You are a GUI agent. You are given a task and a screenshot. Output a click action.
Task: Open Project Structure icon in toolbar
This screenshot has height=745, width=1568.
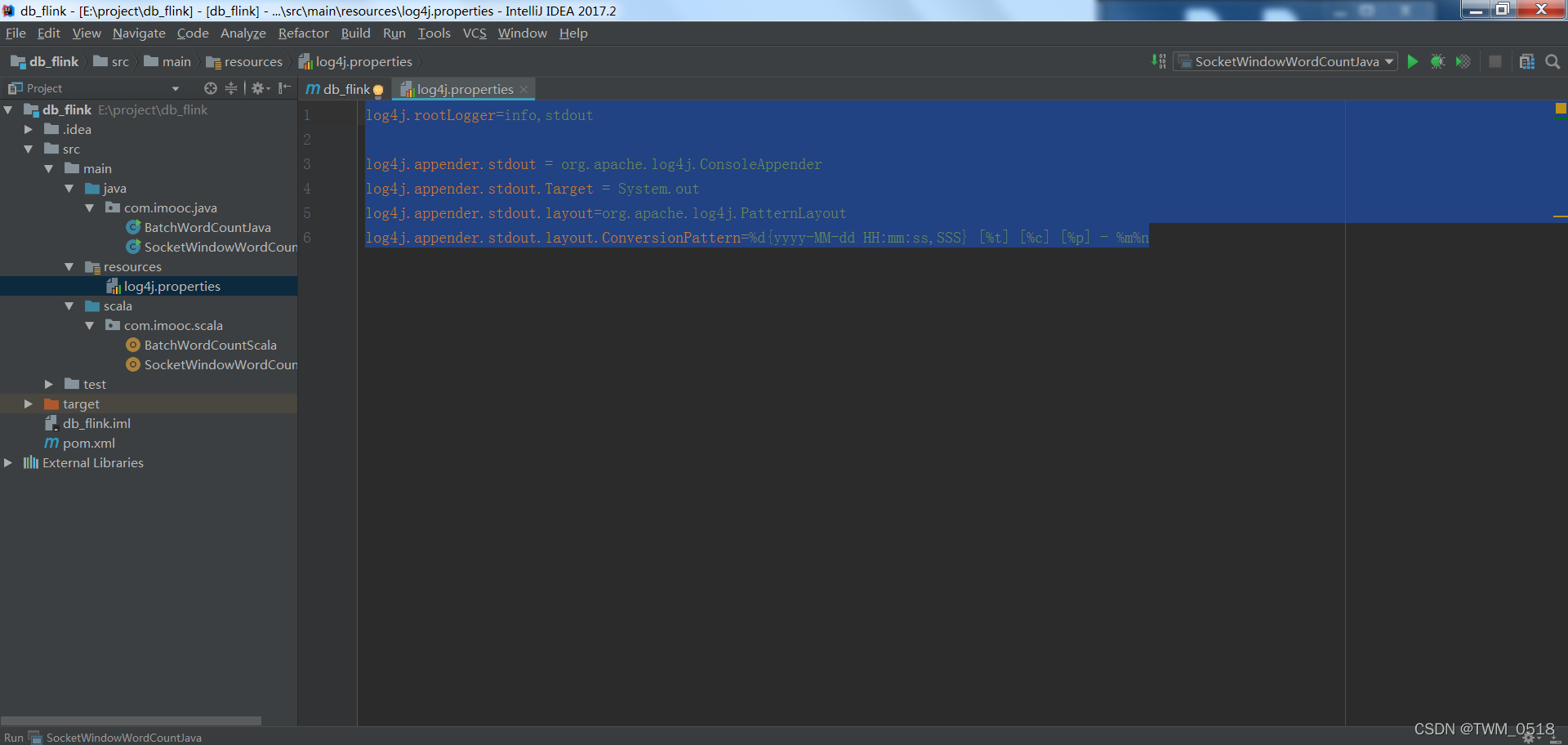[x=1527, y=61]
